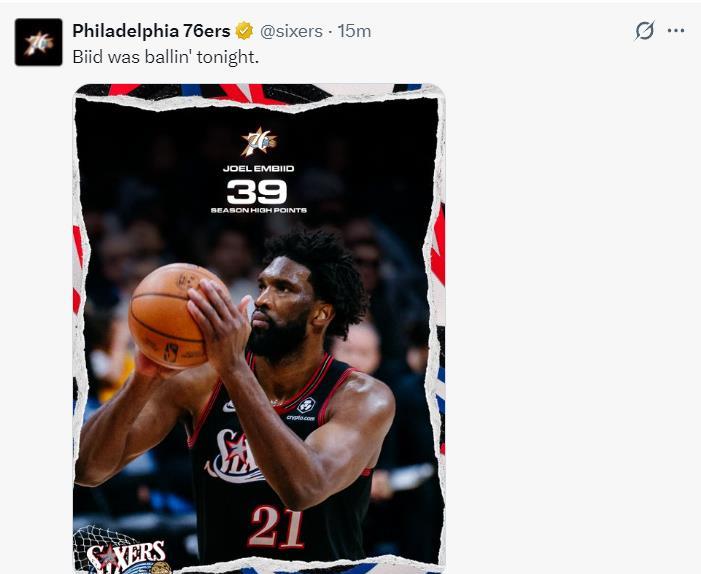701x574 pixels.
Task: Open the 15m timestamp link
Action: click(354, 31)
